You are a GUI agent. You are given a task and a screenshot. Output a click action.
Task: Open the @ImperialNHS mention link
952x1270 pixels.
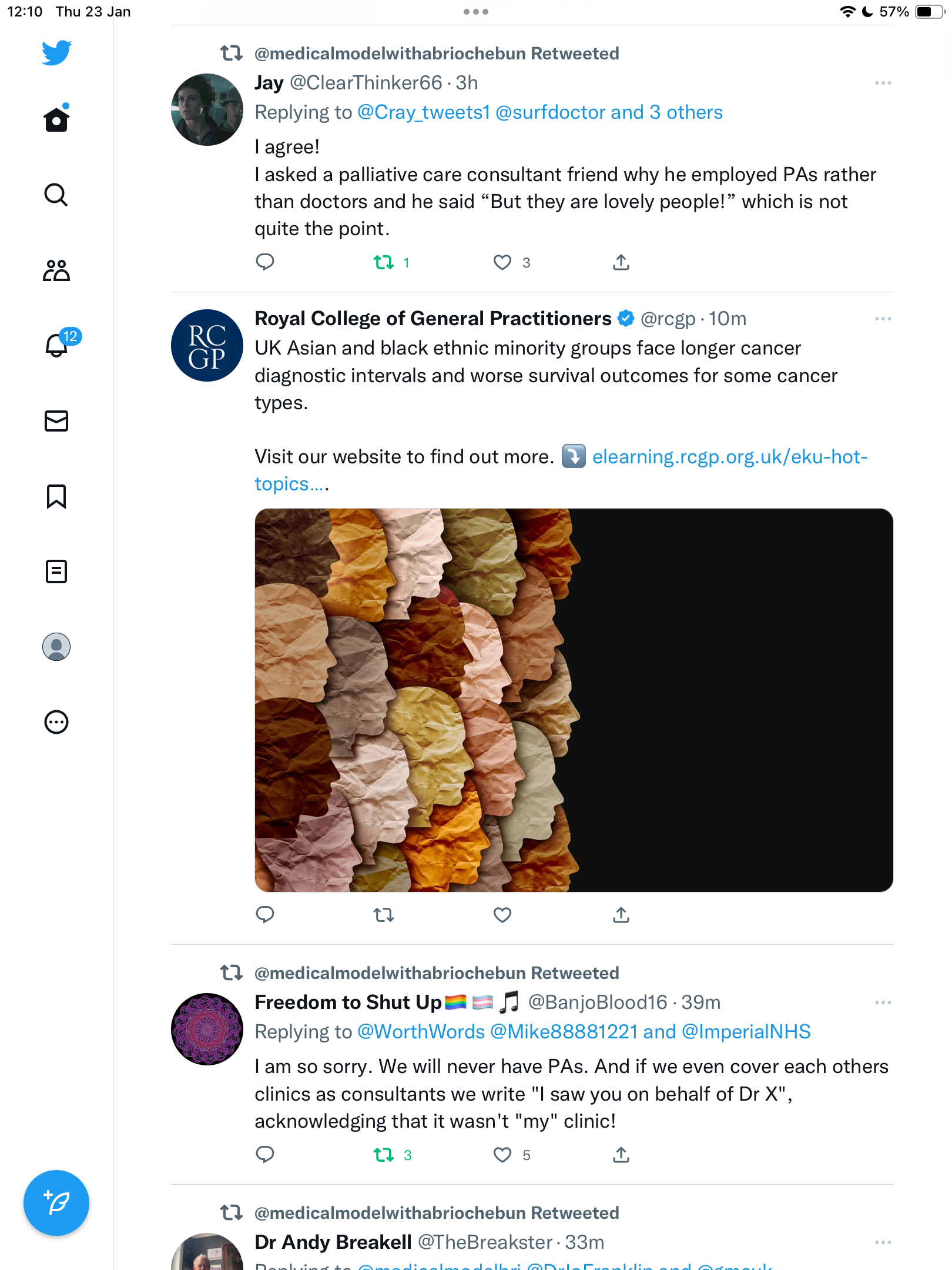pyautogui.click(x=746, y=1032)
